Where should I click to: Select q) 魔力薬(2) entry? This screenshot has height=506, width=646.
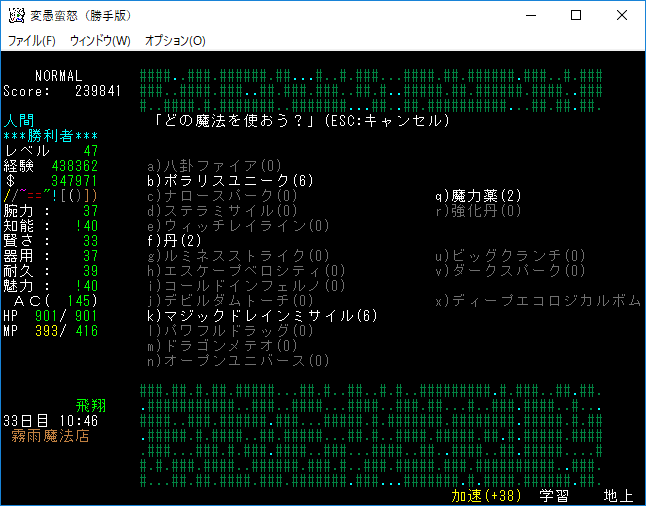click(x=478, y=196)
